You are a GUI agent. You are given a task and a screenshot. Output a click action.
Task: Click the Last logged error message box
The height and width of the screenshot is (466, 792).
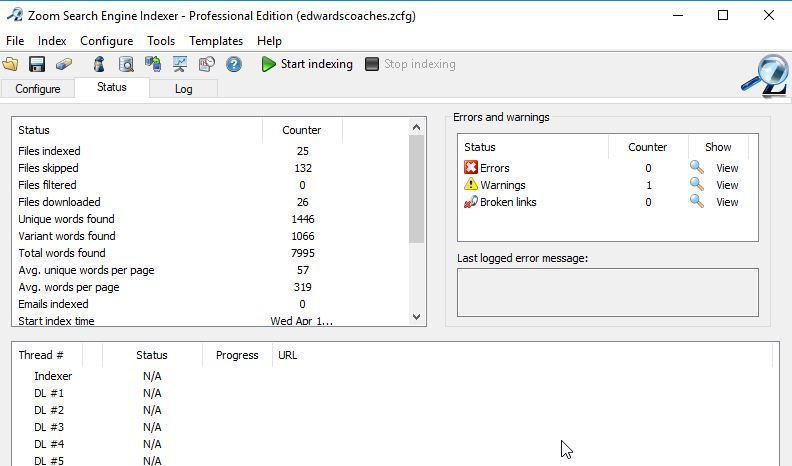pos(608,292)
